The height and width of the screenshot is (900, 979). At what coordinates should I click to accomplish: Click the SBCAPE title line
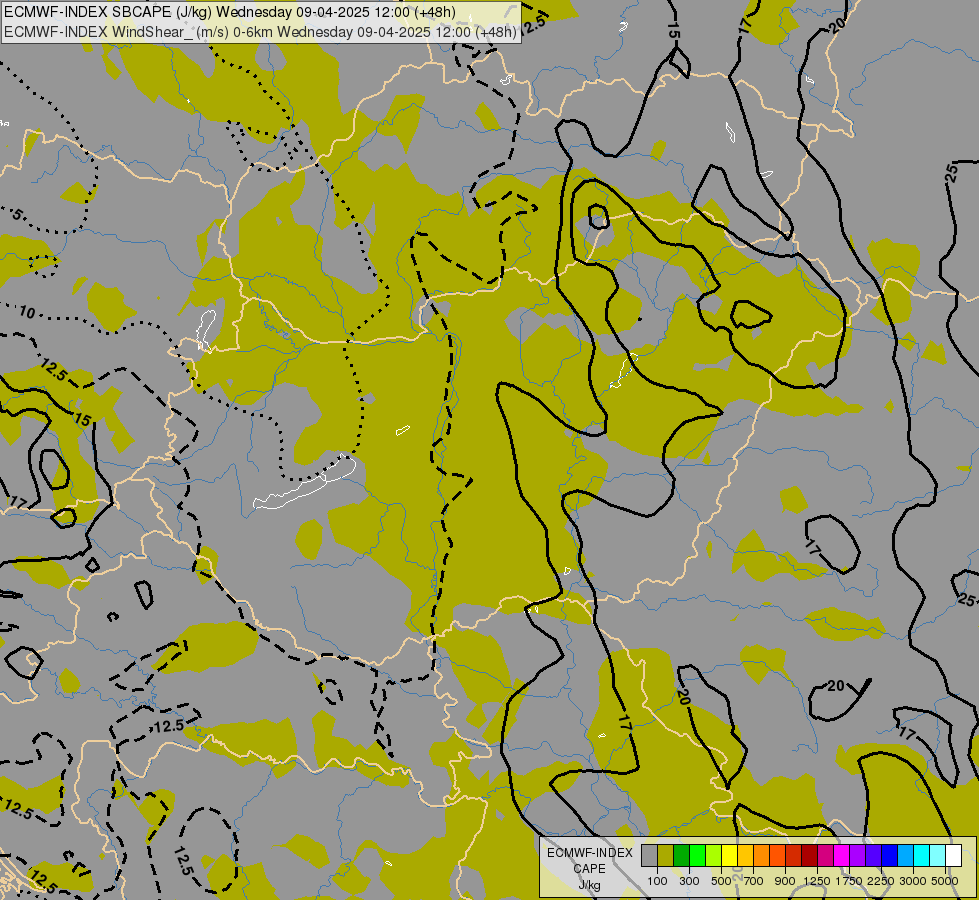click(230, 12)
